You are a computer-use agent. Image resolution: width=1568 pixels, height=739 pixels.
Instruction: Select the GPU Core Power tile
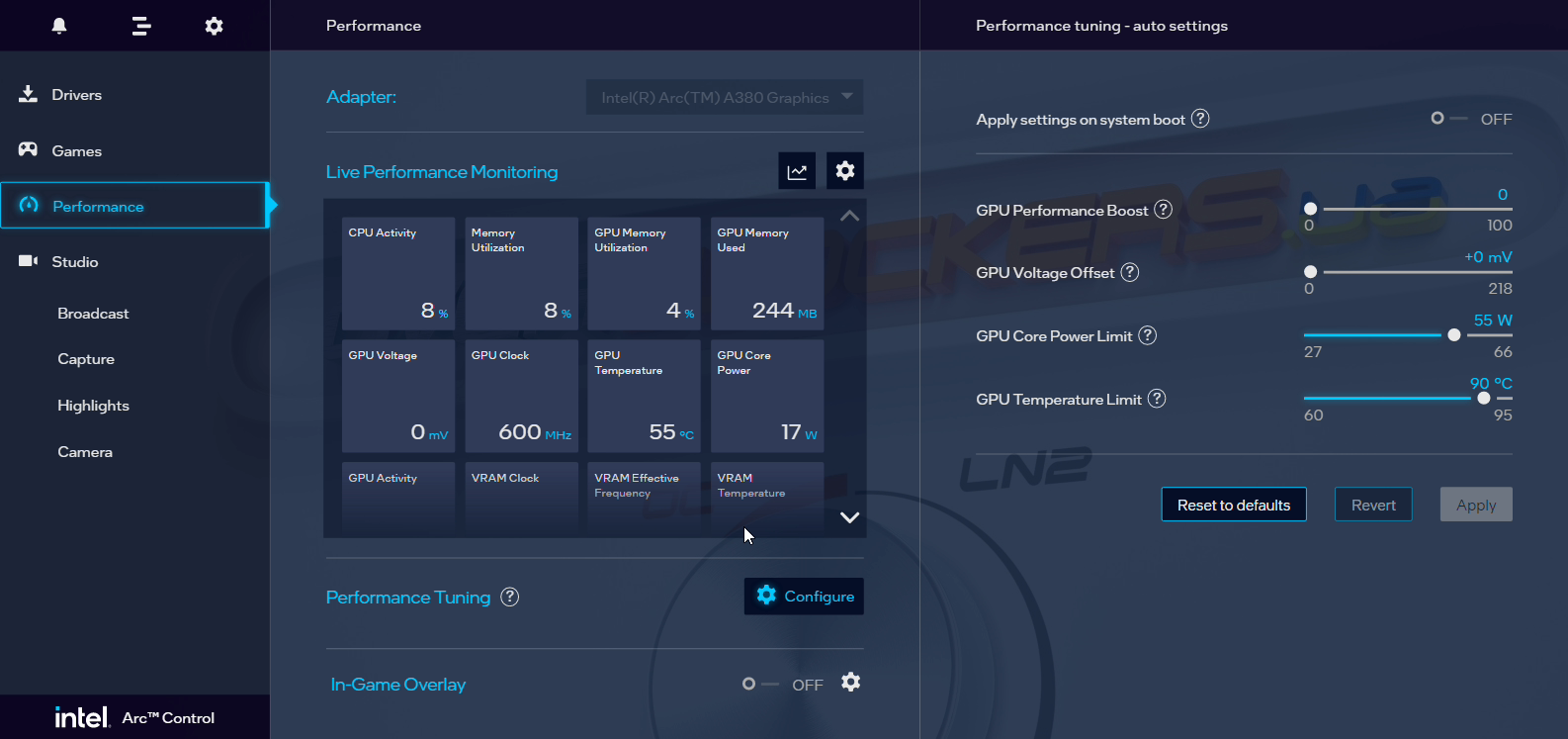(767, 397)
